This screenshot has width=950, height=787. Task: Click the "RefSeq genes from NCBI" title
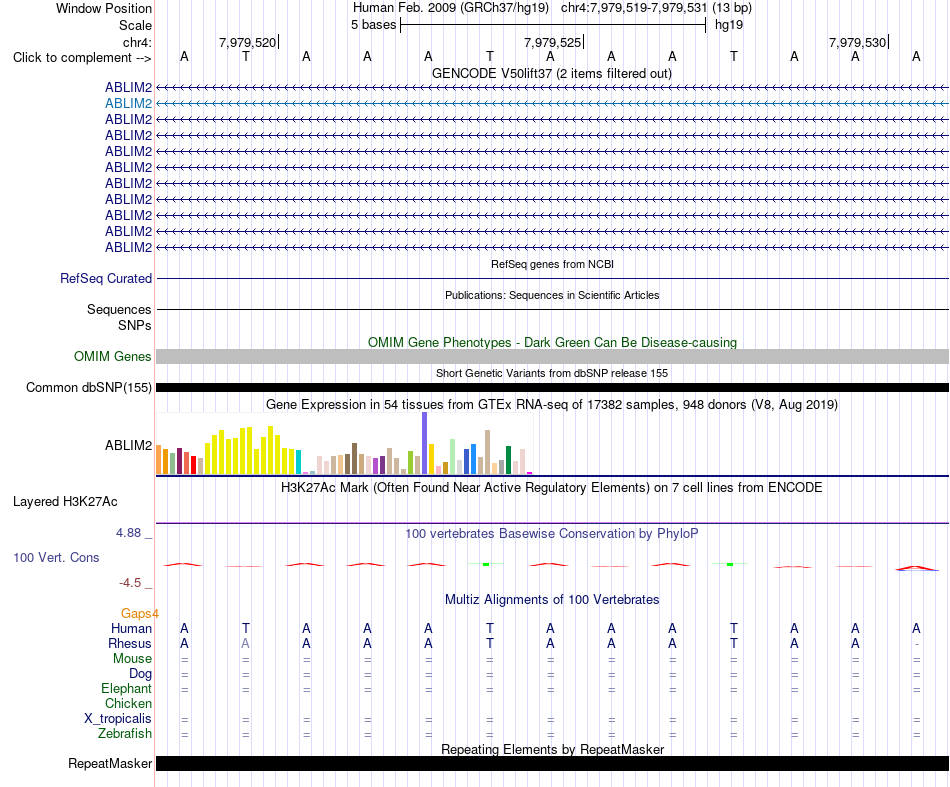point(552,264)
